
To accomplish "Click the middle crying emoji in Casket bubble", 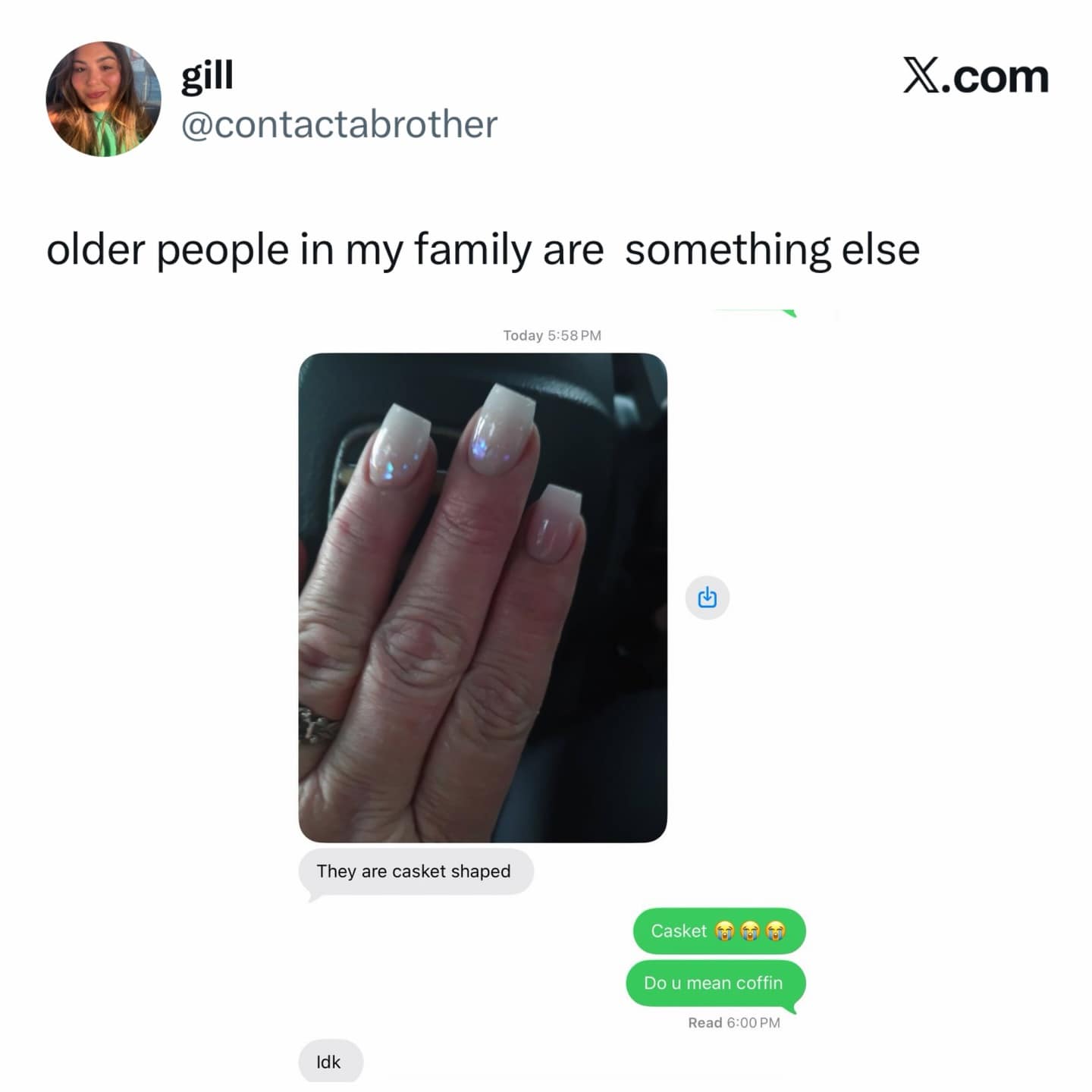I will pyautogui.click(x=750, y=930).
